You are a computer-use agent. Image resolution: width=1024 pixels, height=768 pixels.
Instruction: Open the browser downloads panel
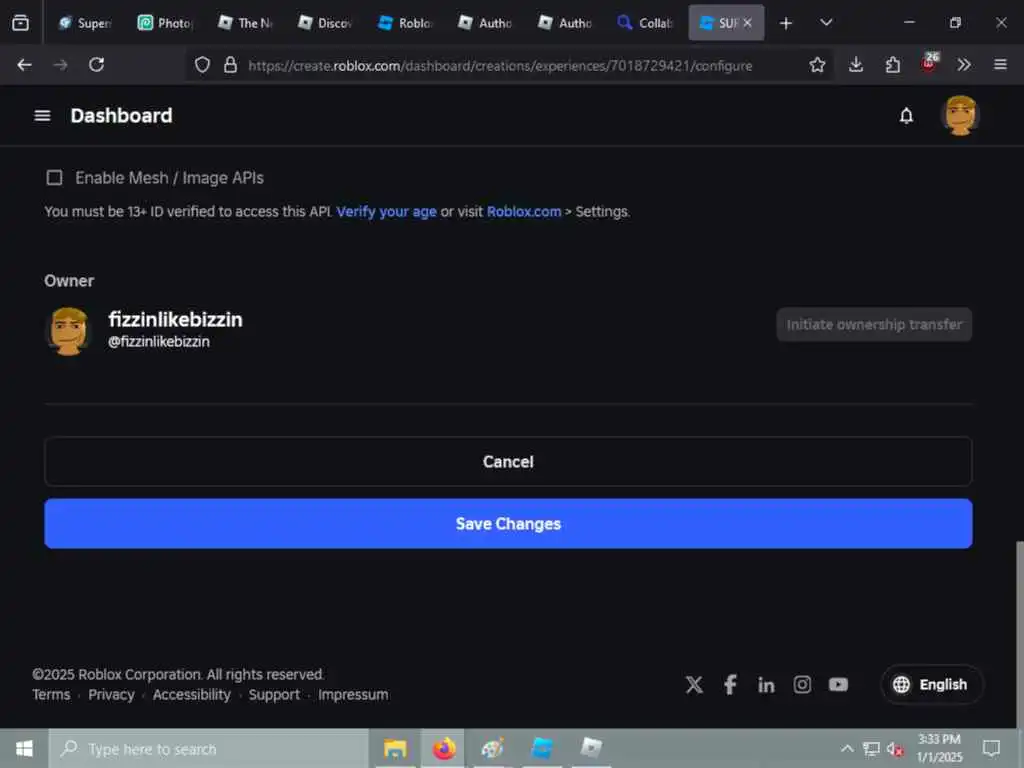856,65
